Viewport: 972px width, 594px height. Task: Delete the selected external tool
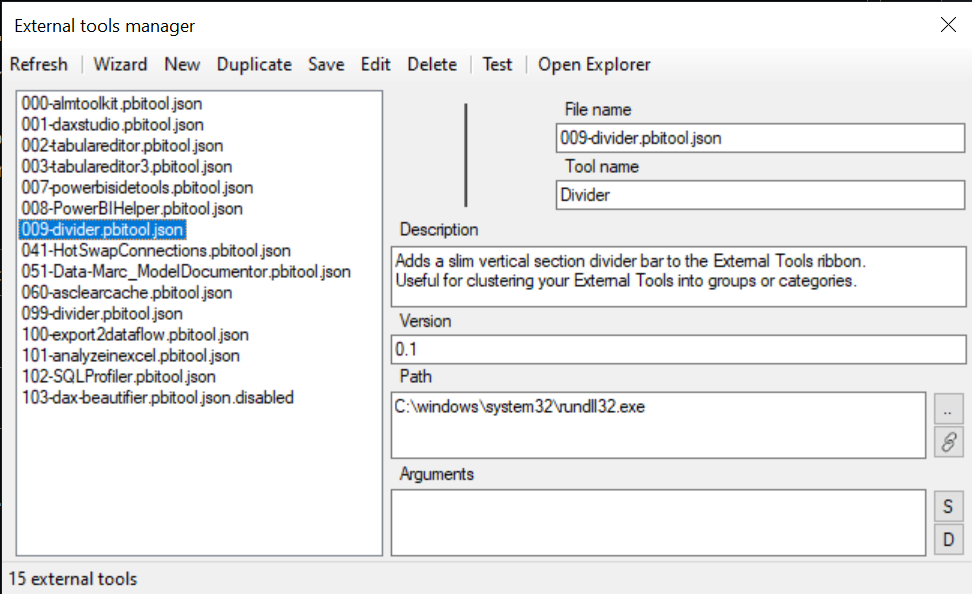432,64
